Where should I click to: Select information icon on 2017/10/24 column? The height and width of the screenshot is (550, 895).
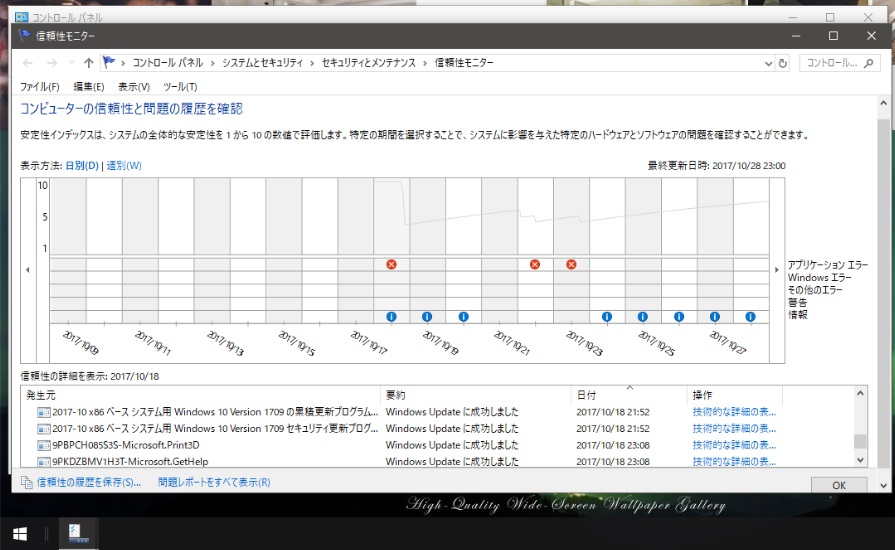pyautogui.click(x=607, y=317)
